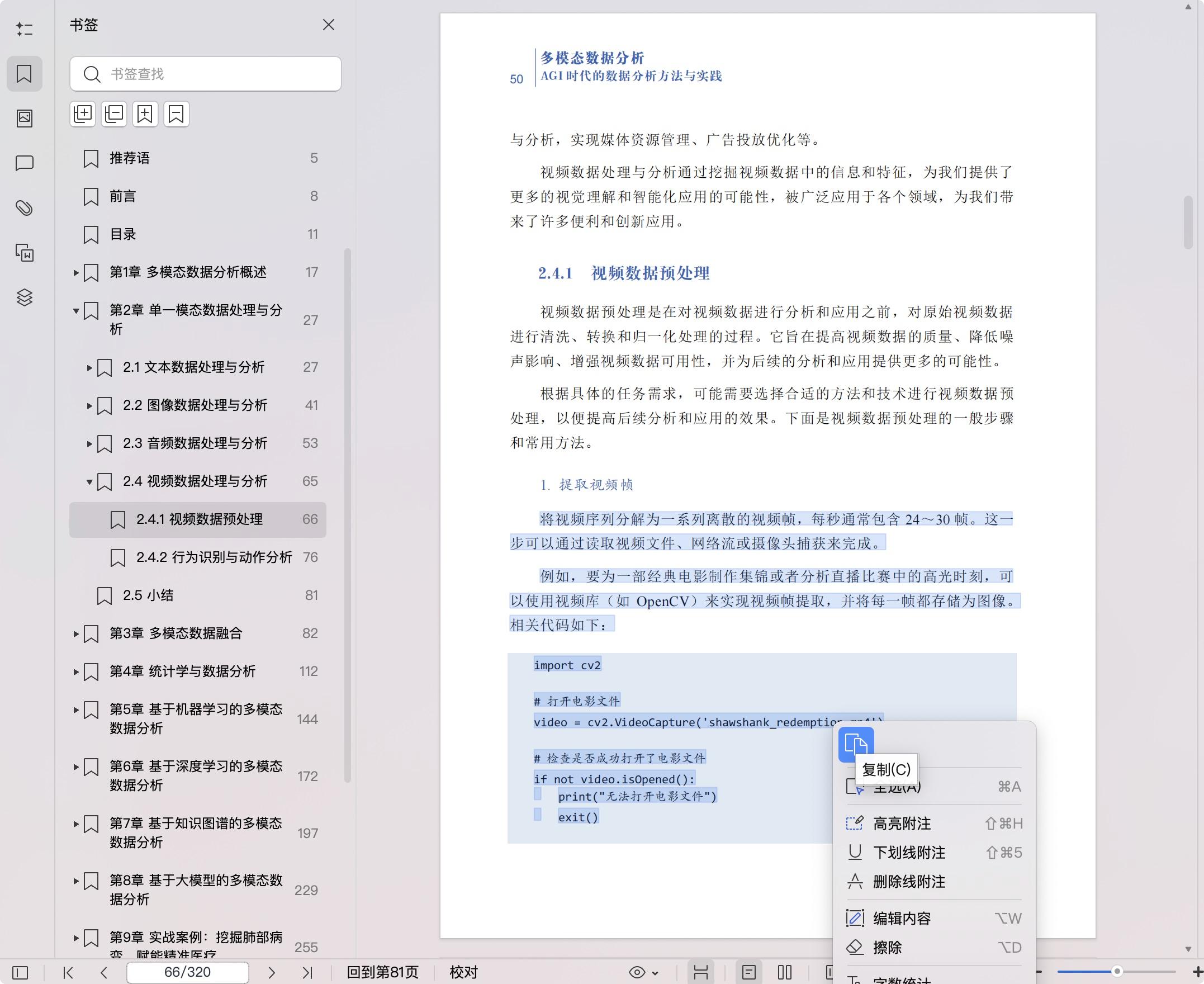Image resolution: width=1204 pixels, height=984 pixels.
Task: Collapse 第2章 单一模态数据处理与分析 bookmark
Action: point(76,311)
